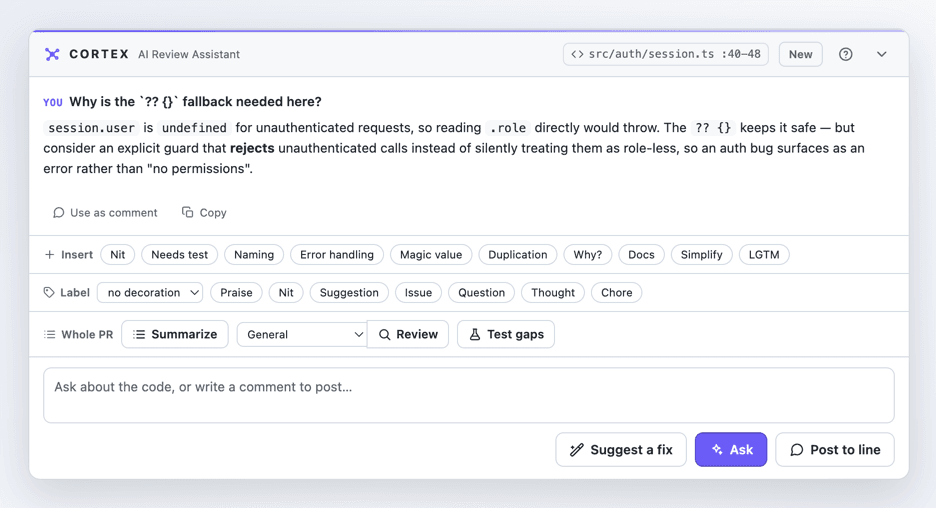
Task: Insert the Needs test snippet
Action: pos(180,254)
